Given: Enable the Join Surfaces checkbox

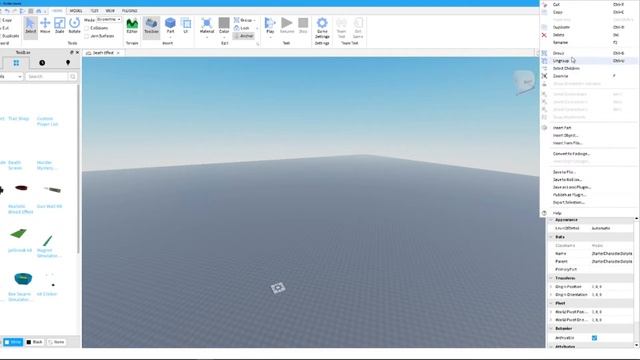Looking at the screenshot, I should tap(87, 36).
